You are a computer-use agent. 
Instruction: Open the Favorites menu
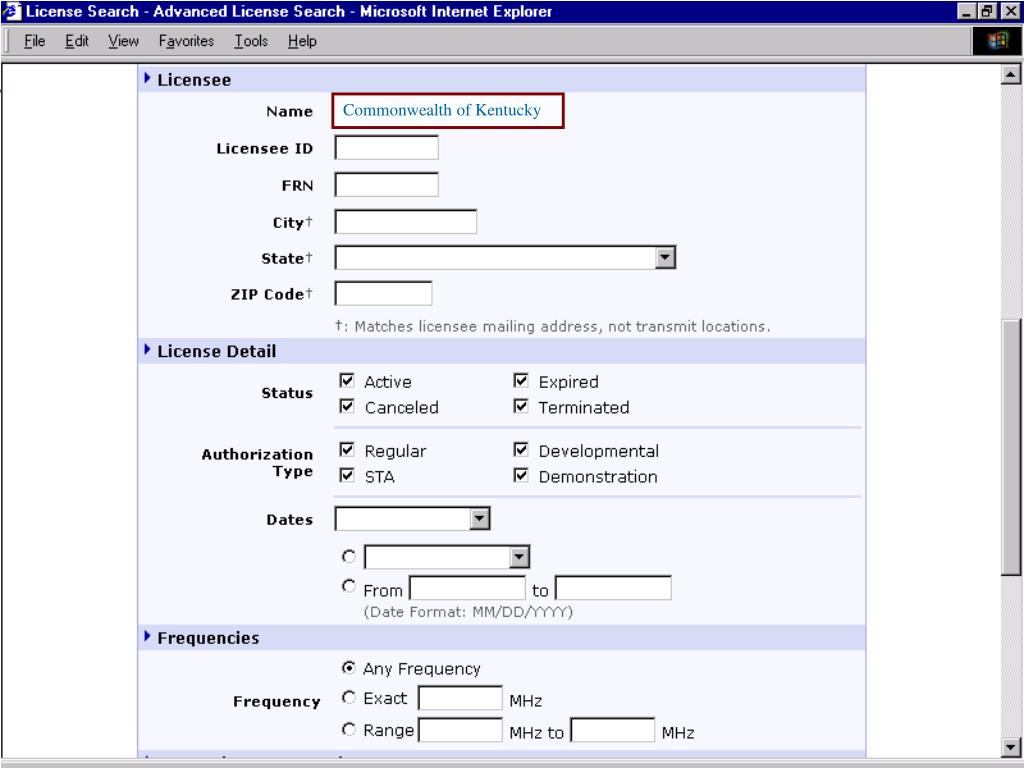(x=186, y=41)
